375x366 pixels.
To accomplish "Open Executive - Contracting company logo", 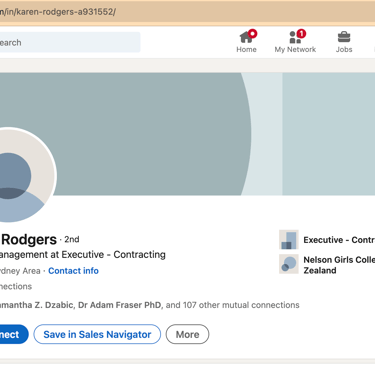I will pos(289,240).
